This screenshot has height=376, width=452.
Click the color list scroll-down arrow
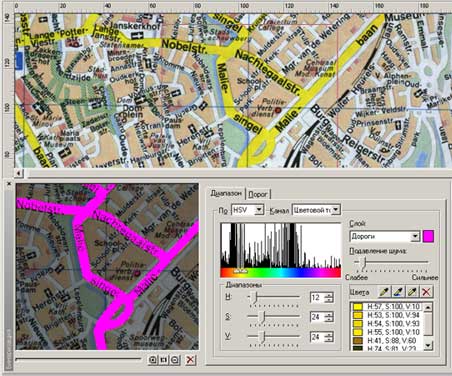(428, 345)
